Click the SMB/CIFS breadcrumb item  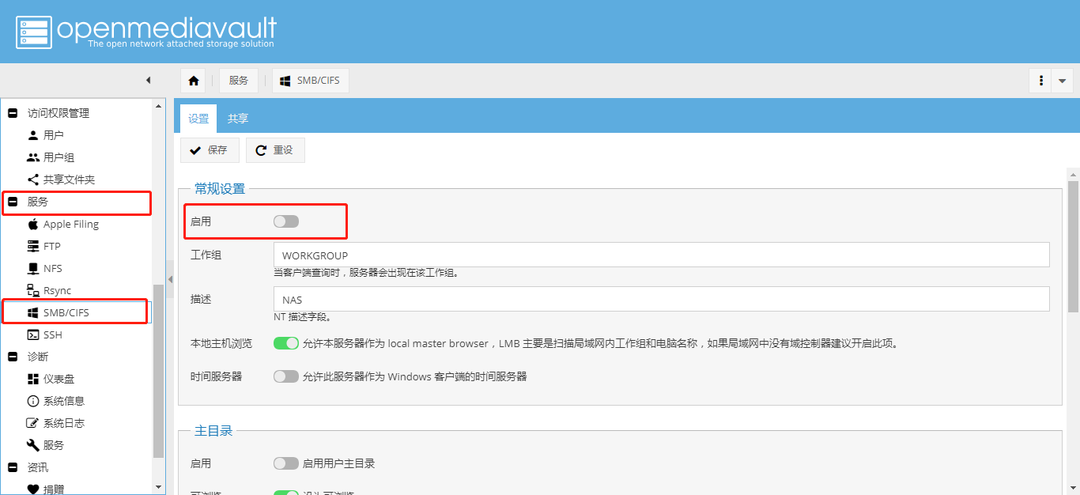(x=311, y=81)
